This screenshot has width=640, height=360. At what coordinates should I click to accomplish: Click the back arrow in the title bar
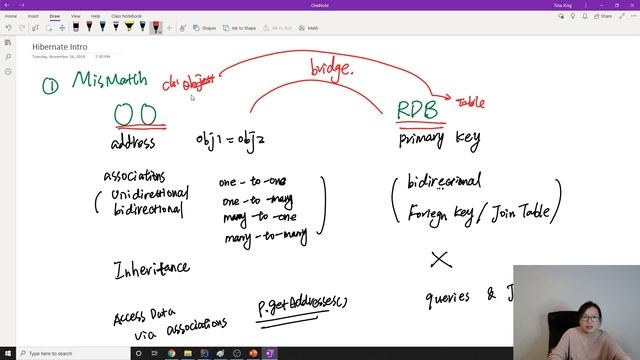pyautogui.click(x=7, y=5)
